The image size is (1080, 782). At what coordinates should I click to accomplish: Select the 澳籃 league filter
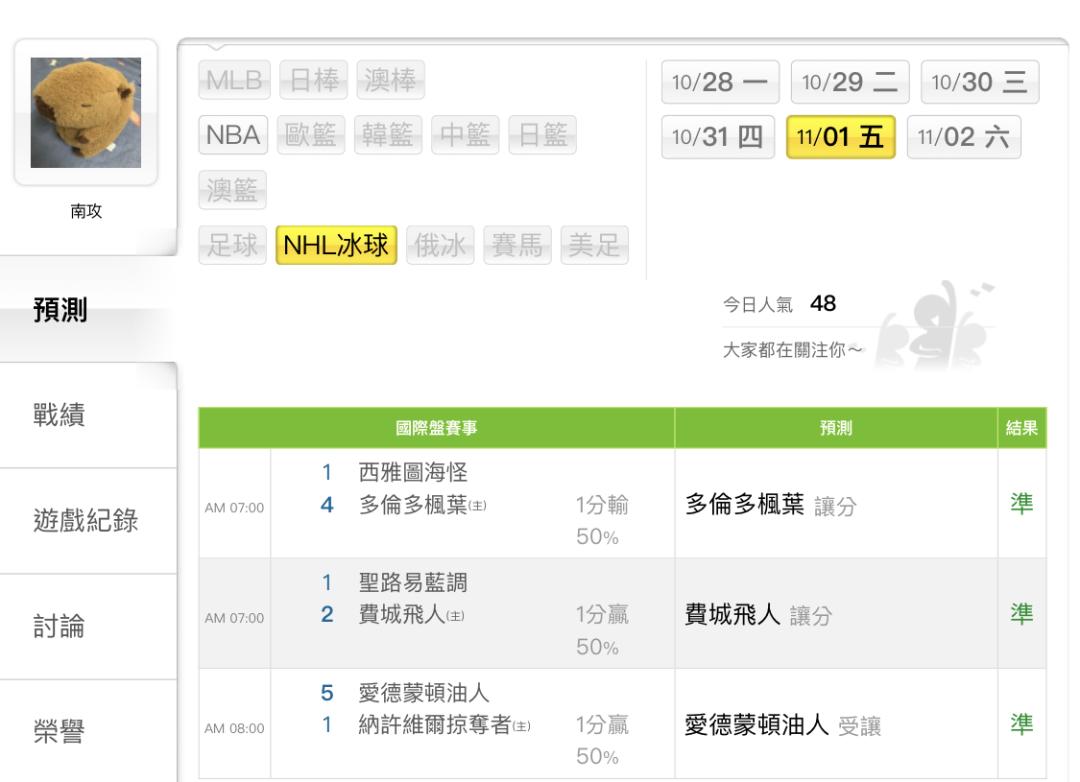(x=232, y=189)
